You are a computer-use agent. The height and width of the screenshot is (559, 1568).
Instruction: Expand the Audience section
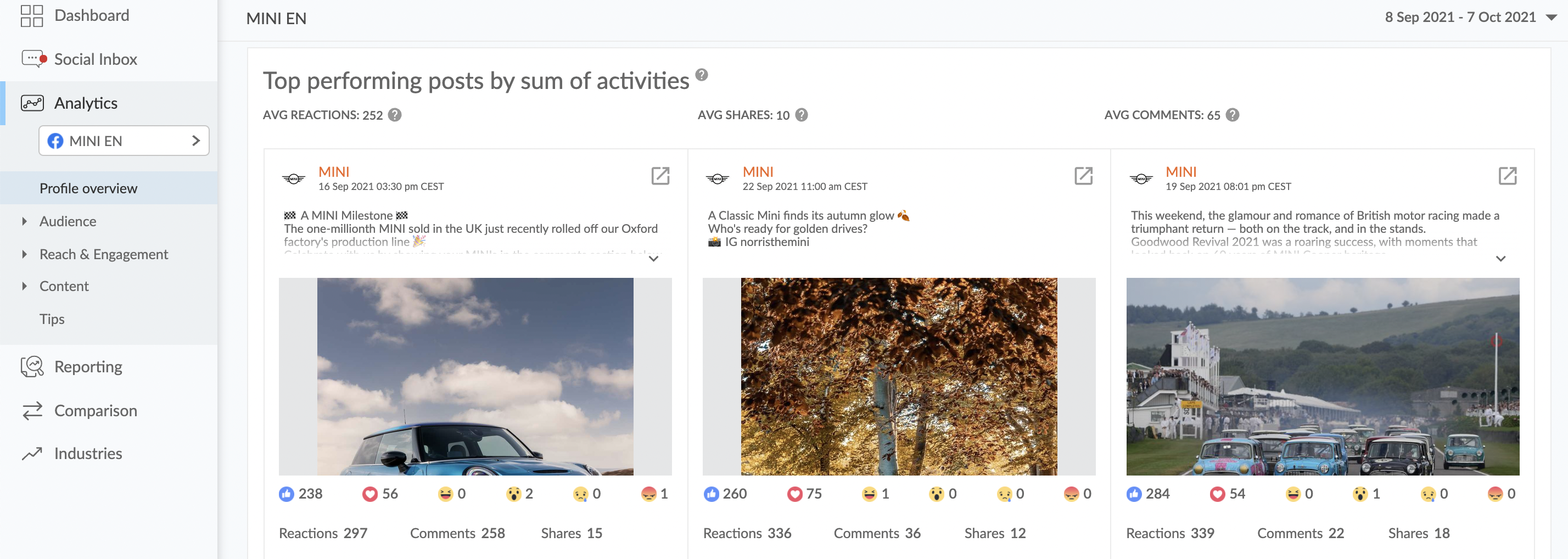click(68, 221)
